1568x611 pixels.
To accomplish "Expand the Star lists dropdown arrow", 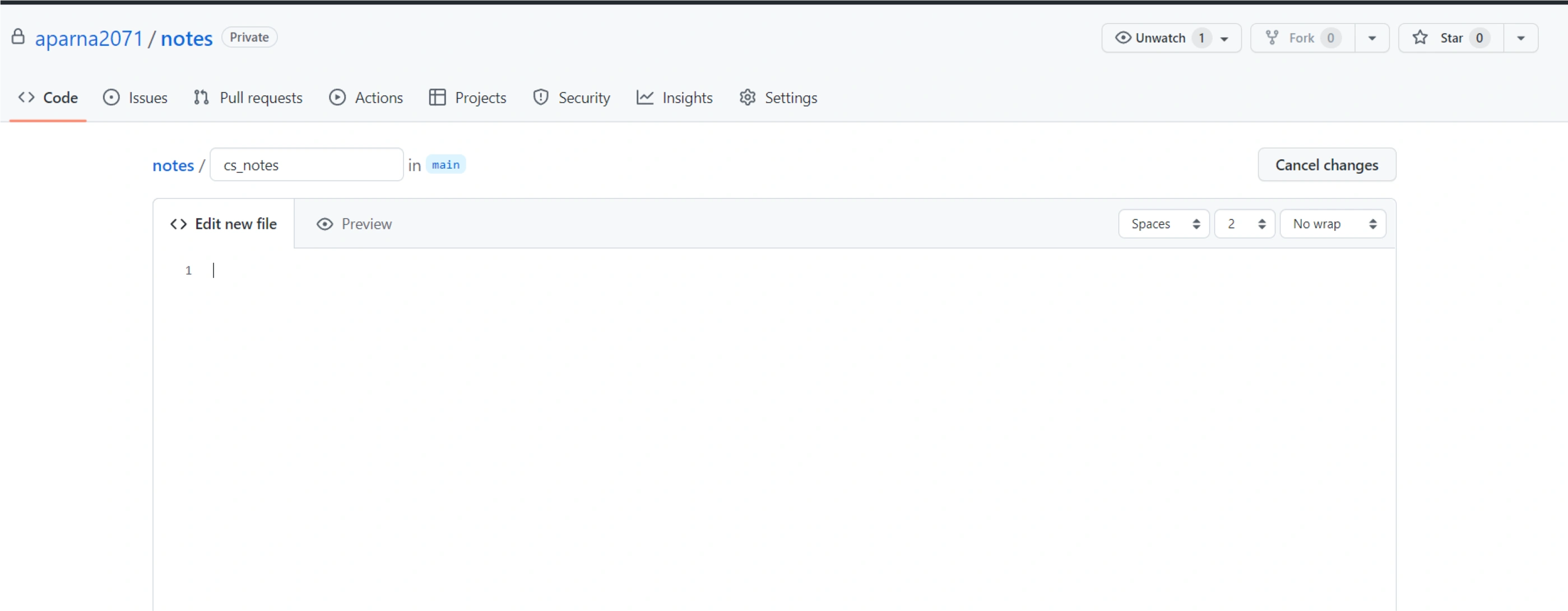I will (1520, 38).
